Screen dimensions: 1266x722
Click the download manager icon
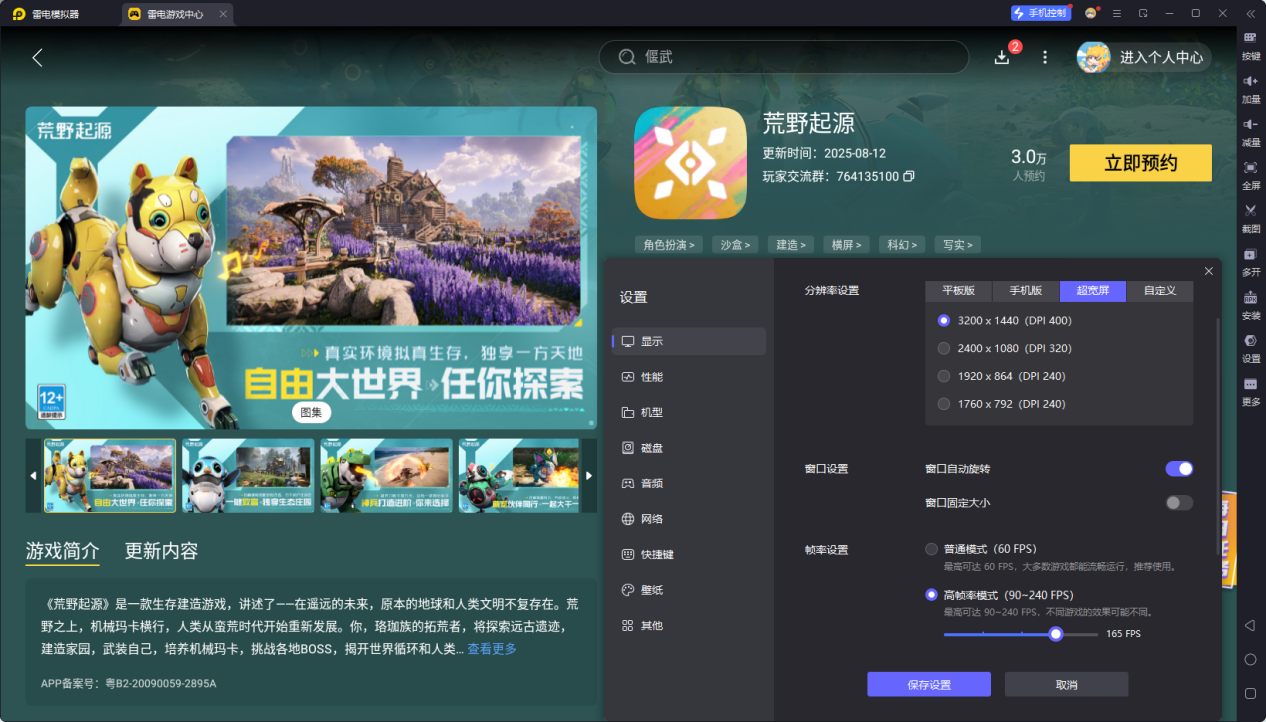tap(1002, 58)
